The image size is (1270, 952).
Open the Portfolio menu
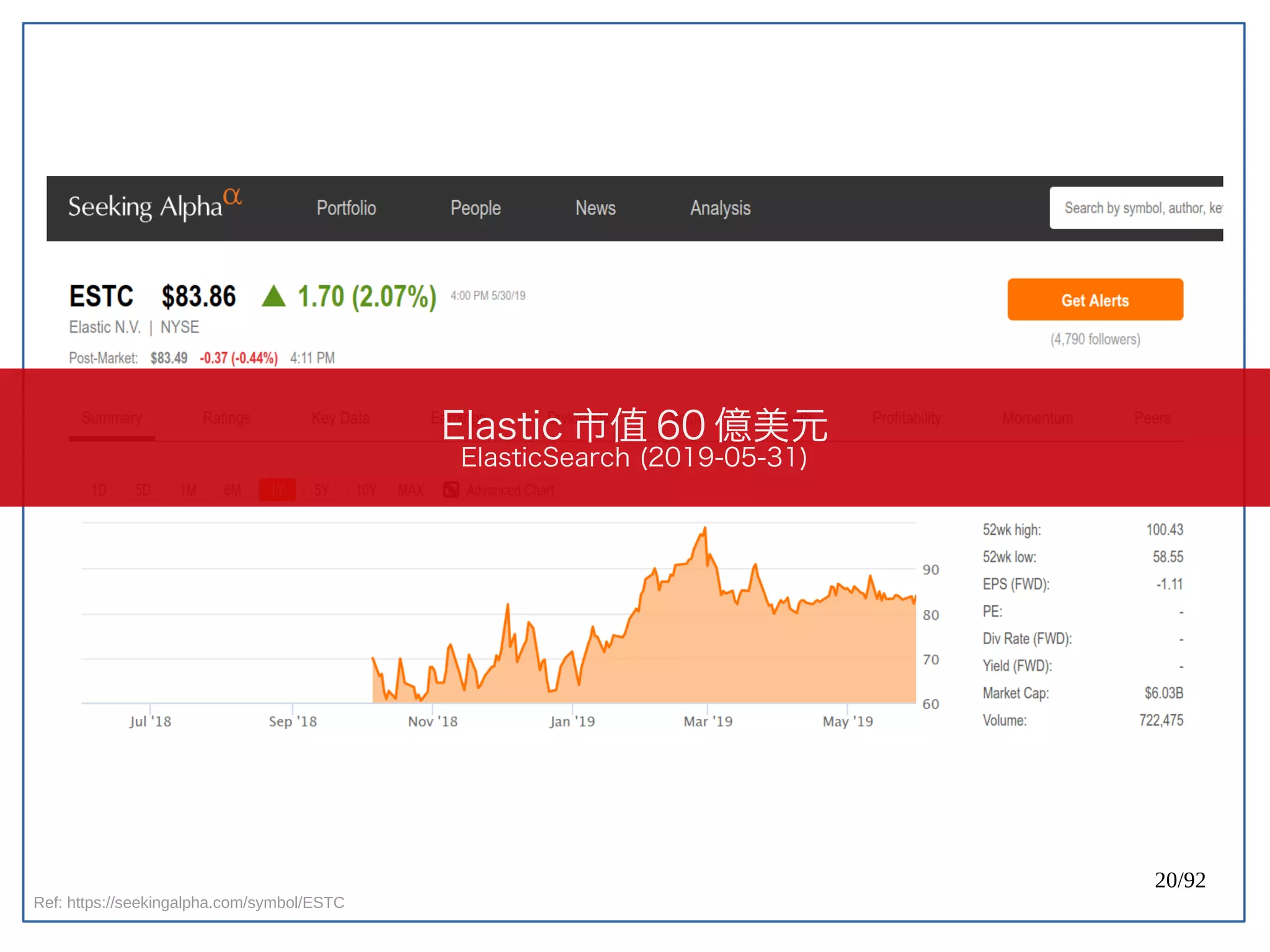[346, 208]
